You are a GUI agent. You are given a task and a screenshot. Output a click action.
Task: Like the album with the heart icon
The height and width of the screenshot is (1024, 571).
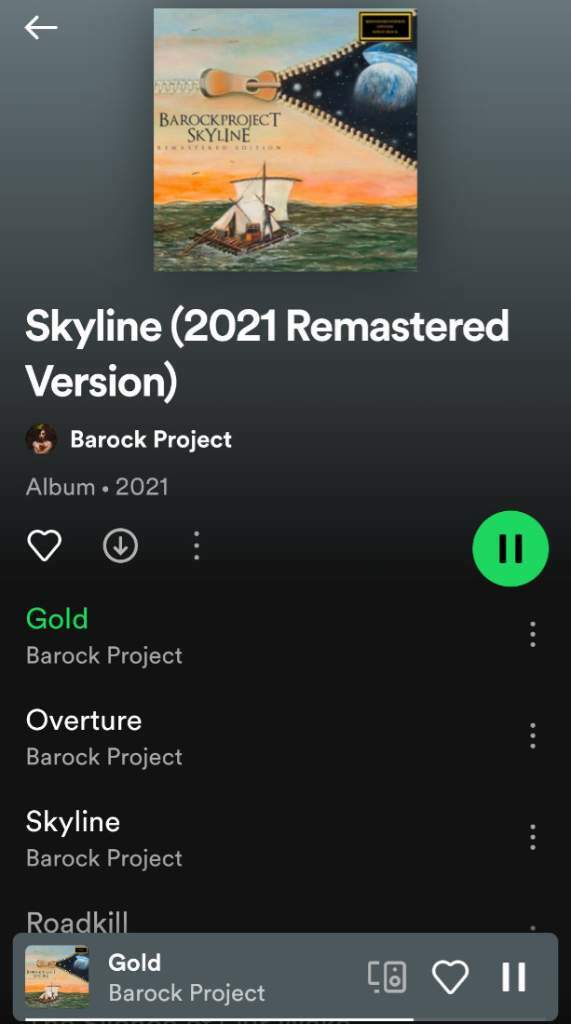coord(44,545)
